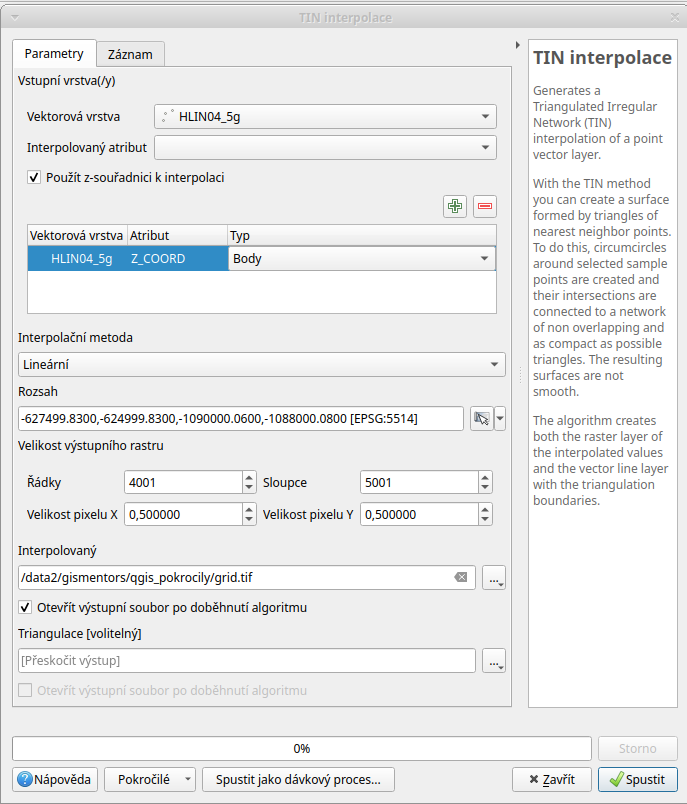Decrease the Řádky value with down arrow

(249, 487)
